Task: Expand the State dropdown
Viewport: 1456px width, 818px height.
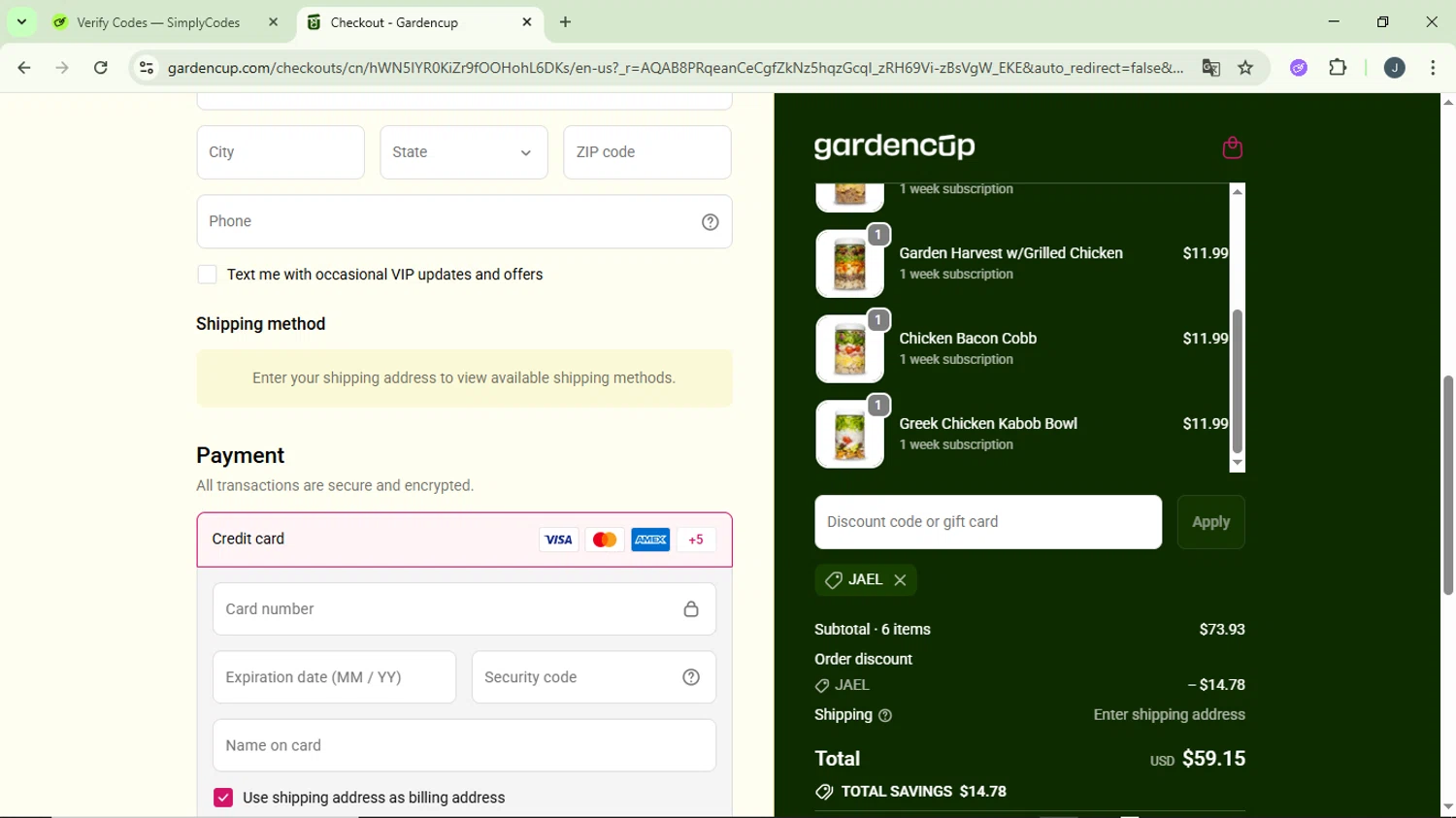Action: [464, 152]
